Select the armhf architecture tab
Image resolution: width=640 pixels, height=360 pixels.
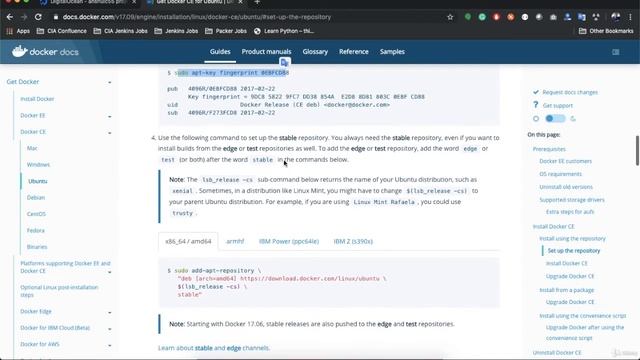(x=235, y=241)
